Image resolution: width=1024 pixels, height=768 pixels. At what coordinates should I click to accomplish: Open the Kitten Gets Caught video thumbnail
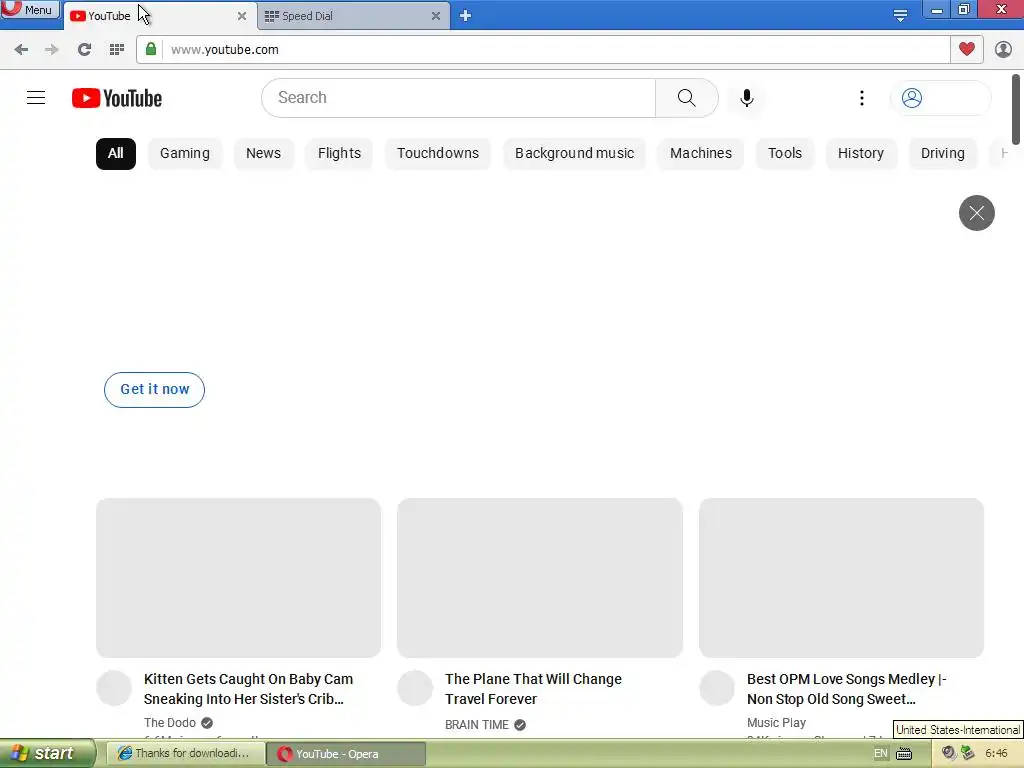(238, 577)
